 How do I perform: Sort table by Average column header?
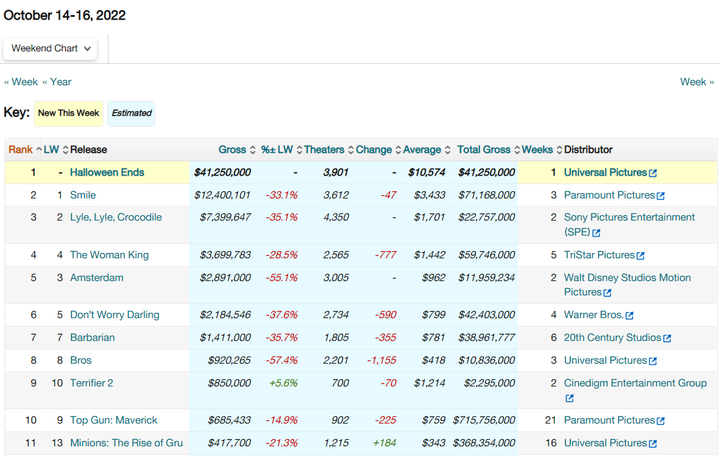[x=421, y=150]
